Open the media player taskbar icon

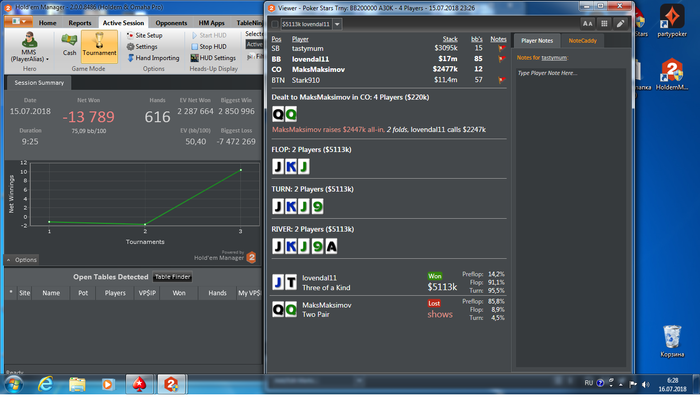click(x=108, y=384)
